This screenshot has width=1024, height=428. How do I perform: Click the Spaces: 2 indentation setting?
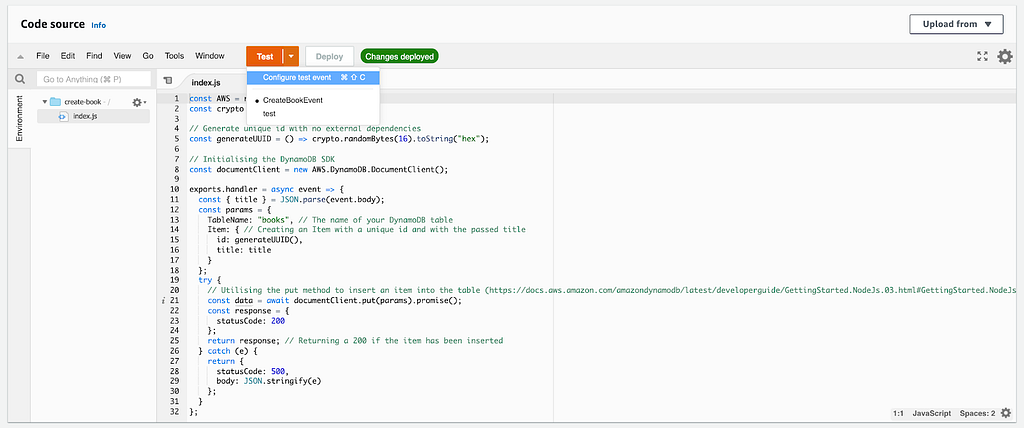(x=978, y=414)
